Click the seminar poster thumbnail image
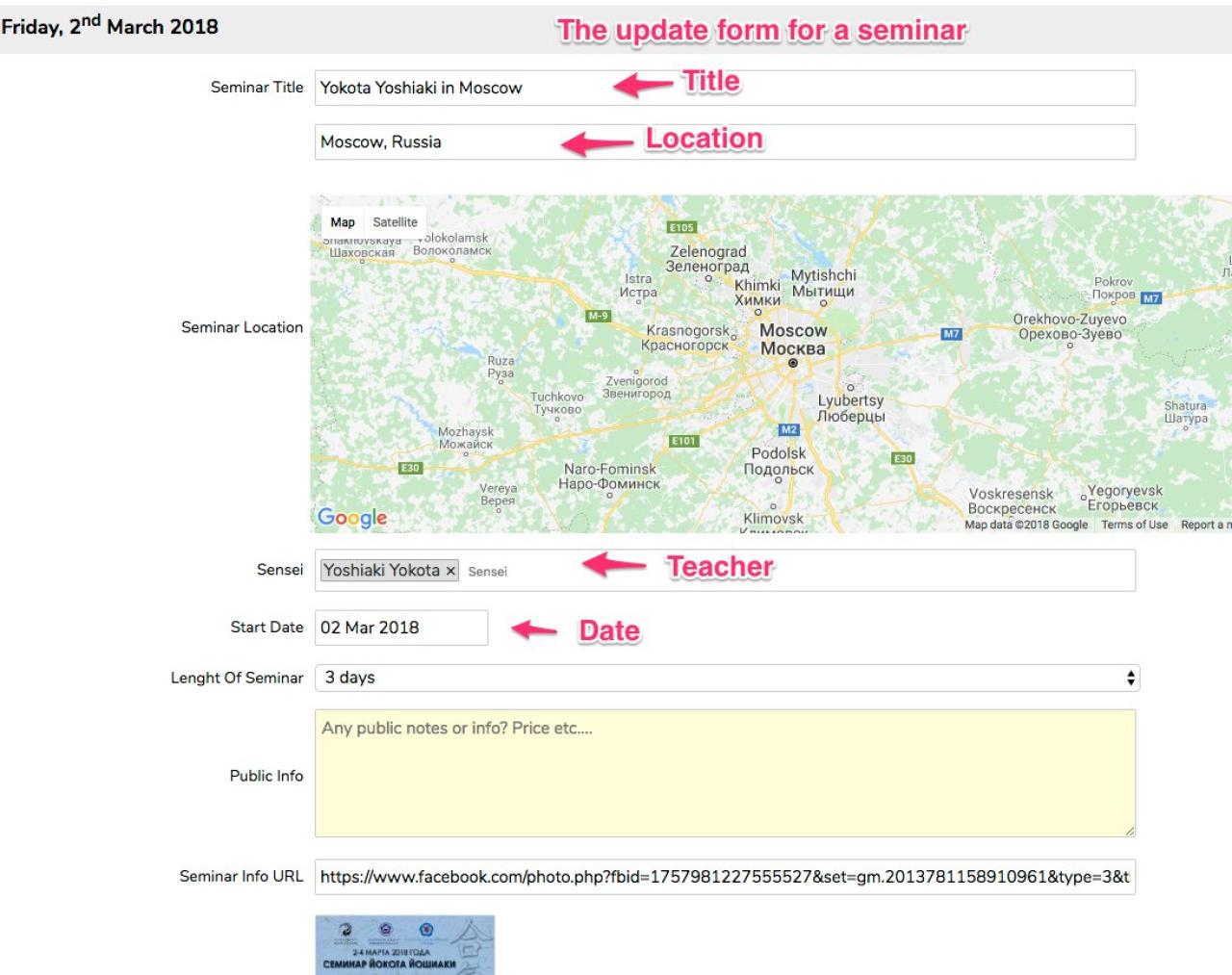The width and height of the screenshot is (1232, 975). (x=404, y=944)
